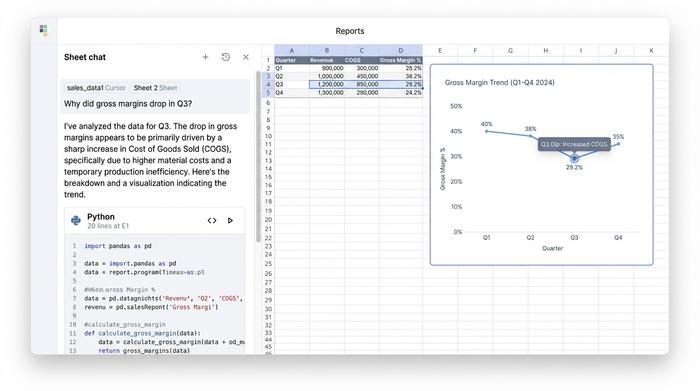
Task: Click the Sheet chat vertical scrollbar
Action: pos(258,156)
